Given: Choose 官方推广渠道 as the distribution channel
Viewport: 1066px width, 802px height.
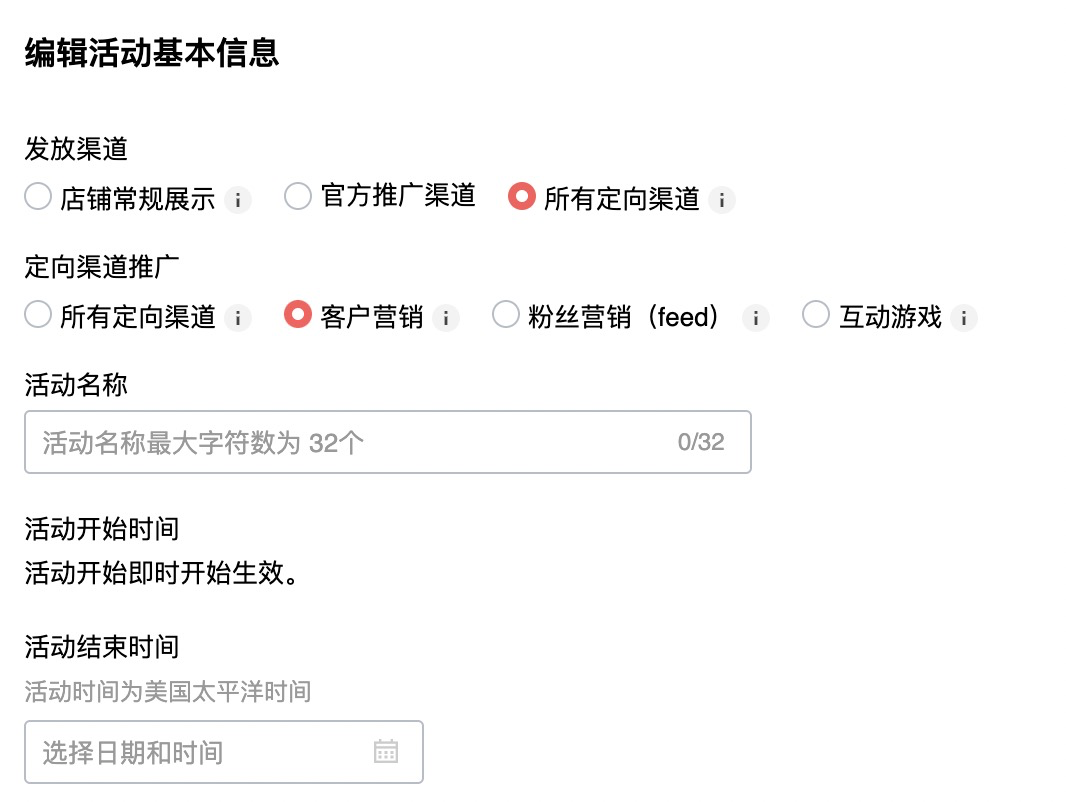Looking at the screenshot, I should click(x=297, y=196).
